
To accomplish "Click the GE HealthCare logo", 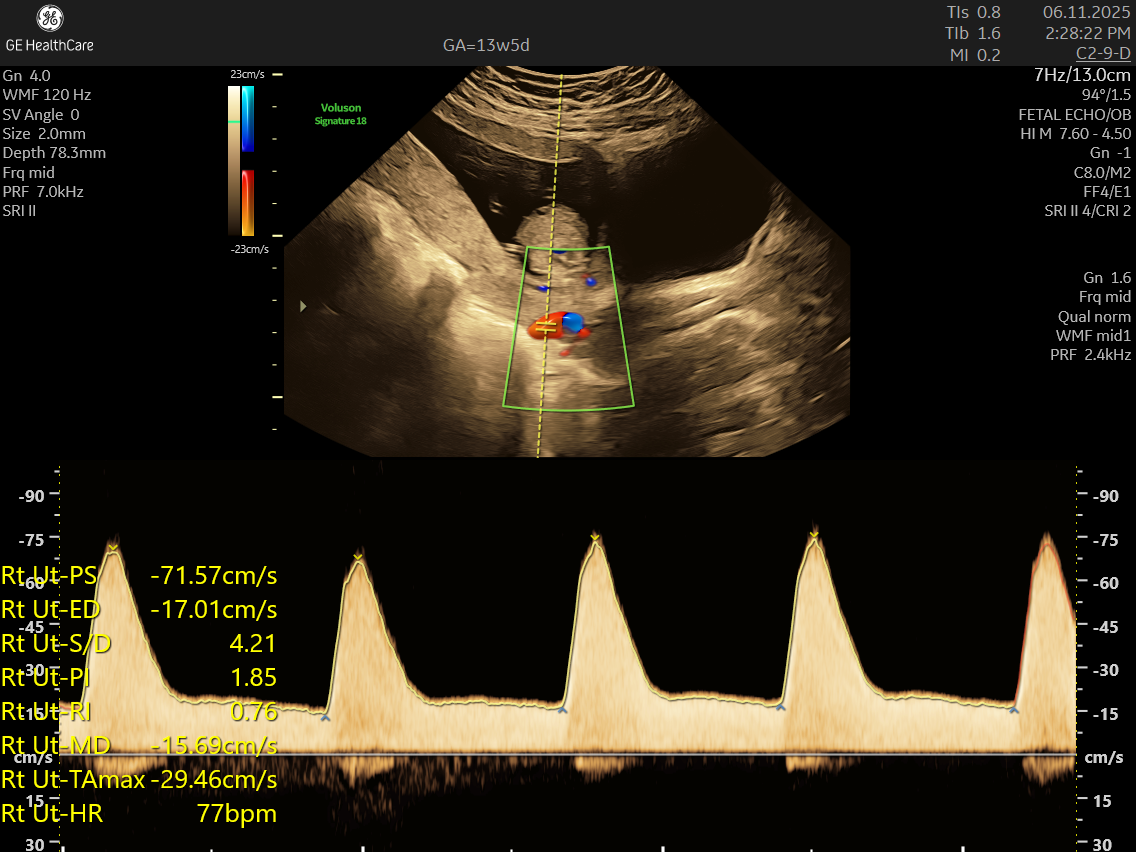I will pyautogui.click(x=49, y=29).
